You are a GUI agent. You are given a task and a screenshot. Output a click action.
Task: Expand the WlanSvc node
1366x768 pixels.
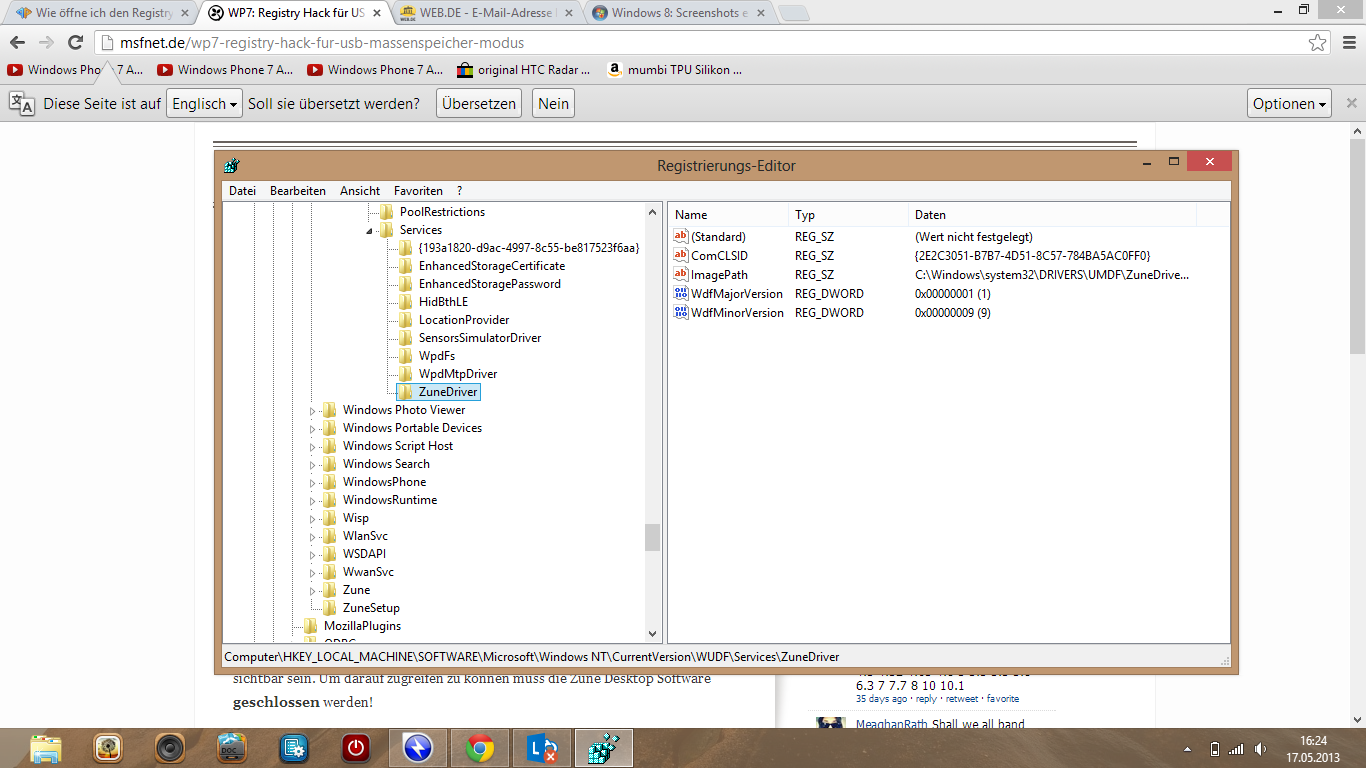pyautogui.click(x=312, y=536)
